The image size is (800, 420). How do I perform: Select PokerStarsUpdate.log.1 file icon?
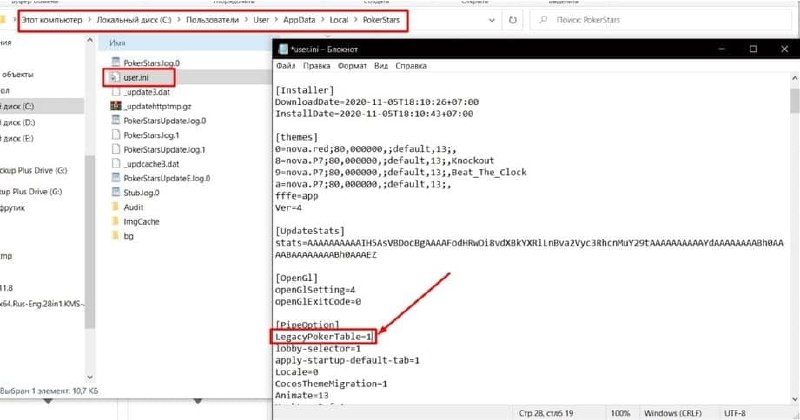point(116,149)
